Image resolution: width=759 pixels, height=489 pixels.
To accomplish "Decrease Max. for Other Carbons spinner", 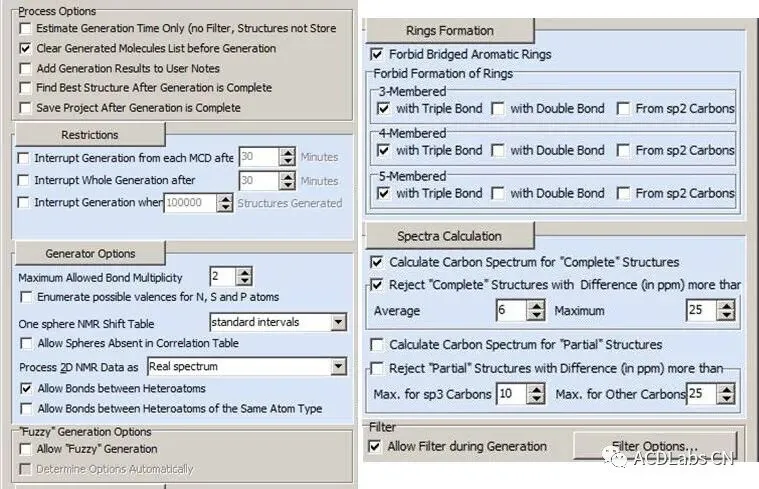I will 726,399.
